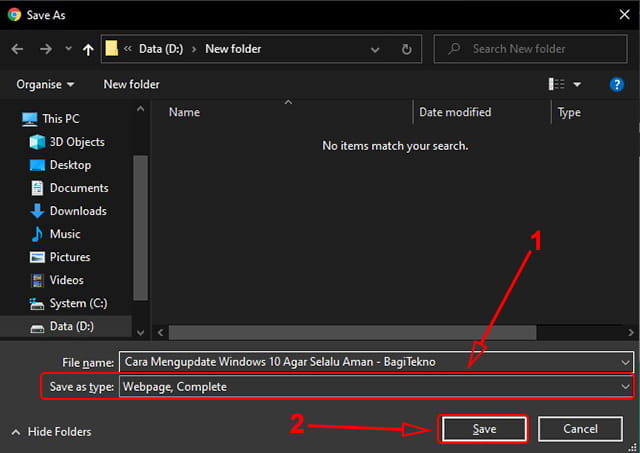
Task: Click horizontal scrollbar left arrow
Action: click(x=160, y=333)
